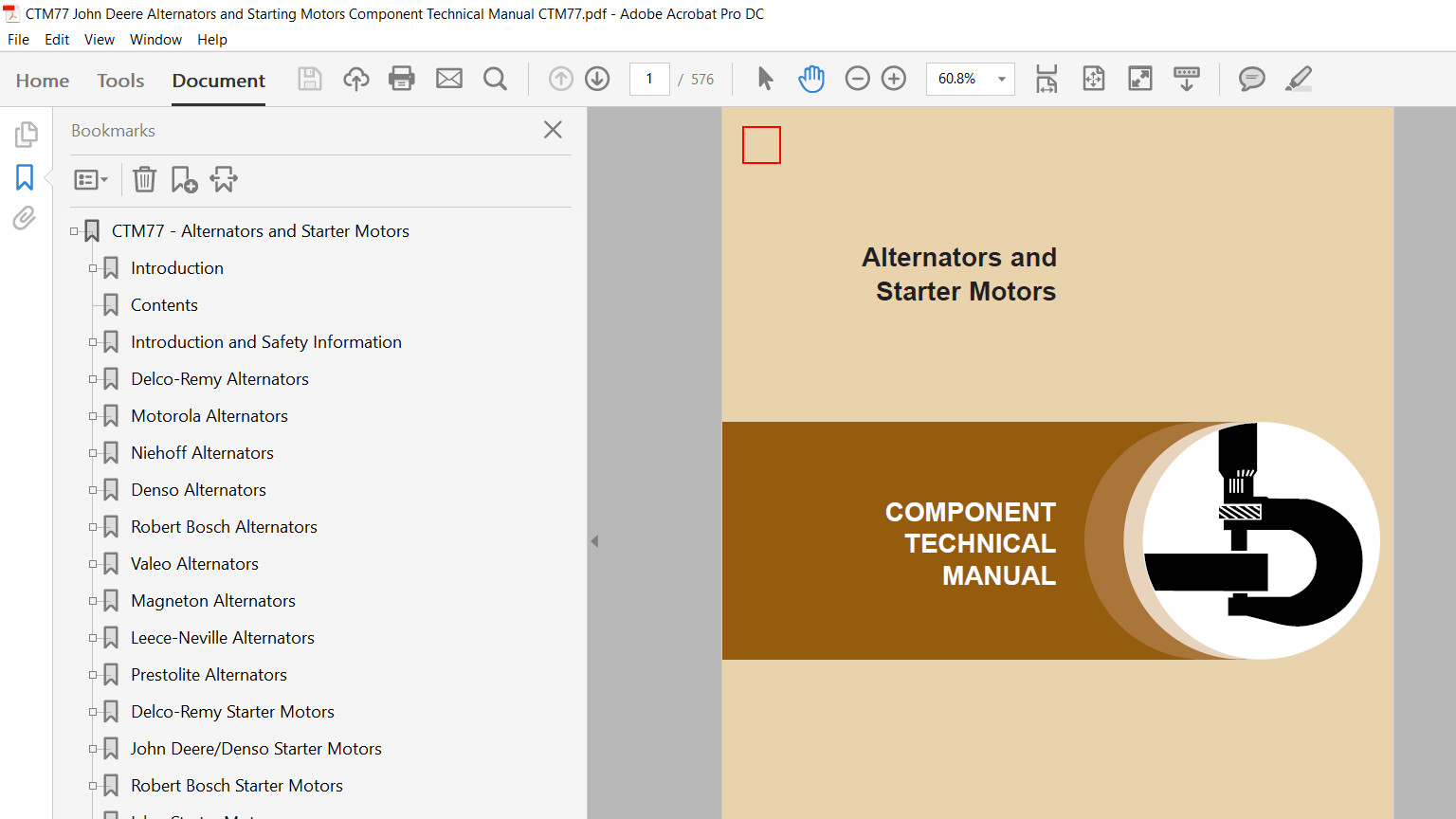Expand Denso Alternators bookmark
This screenshot has width=1456, height=819.
click(93, 490)
